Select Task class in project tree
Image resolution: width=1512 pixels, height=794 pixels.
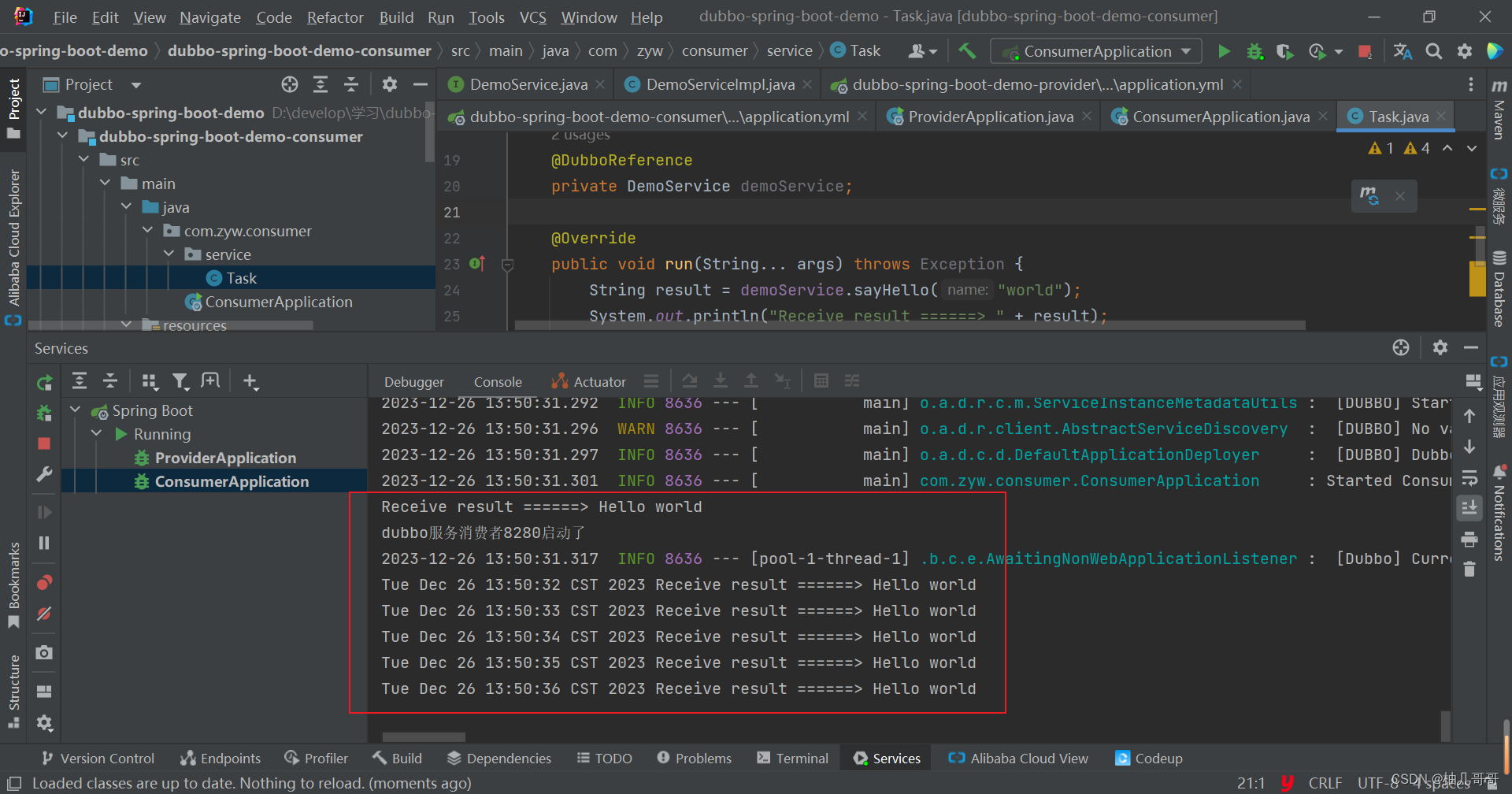point(241,278)
